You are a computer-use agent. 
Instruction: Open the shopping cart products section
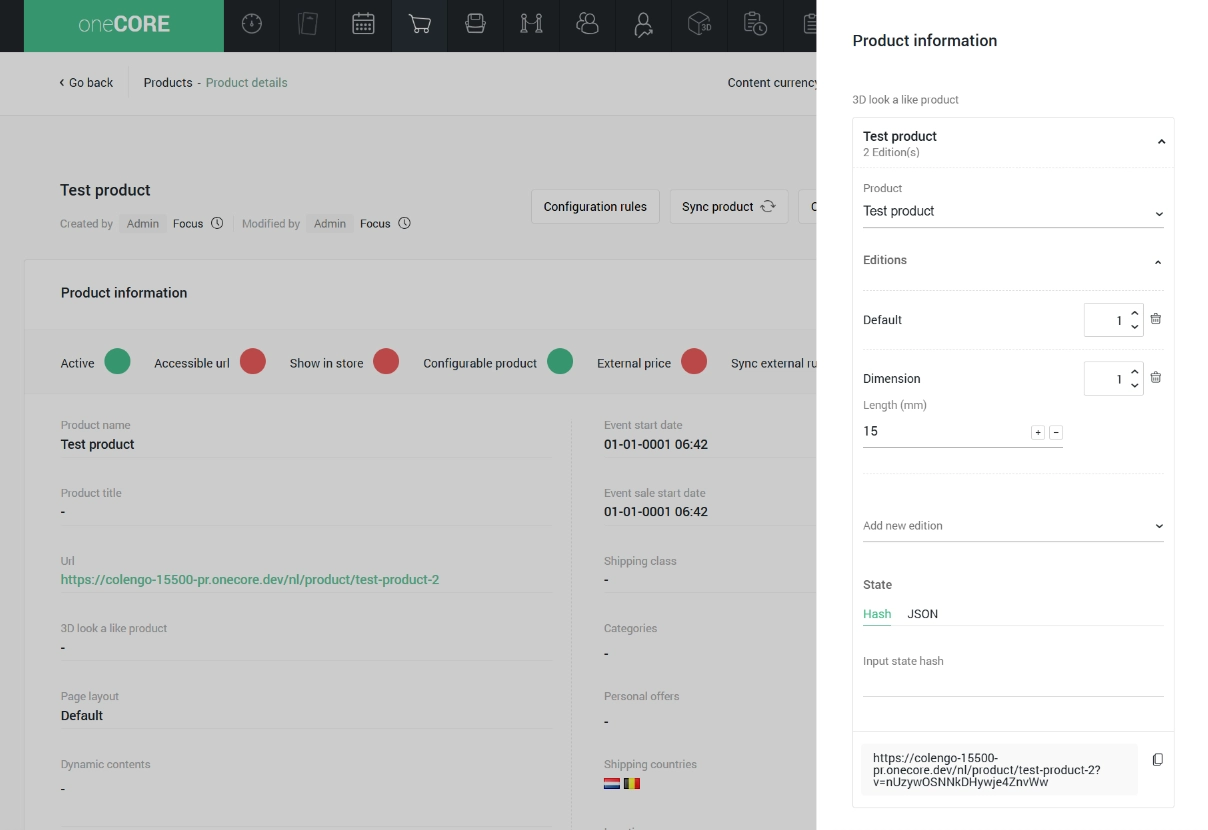point(420,25)
